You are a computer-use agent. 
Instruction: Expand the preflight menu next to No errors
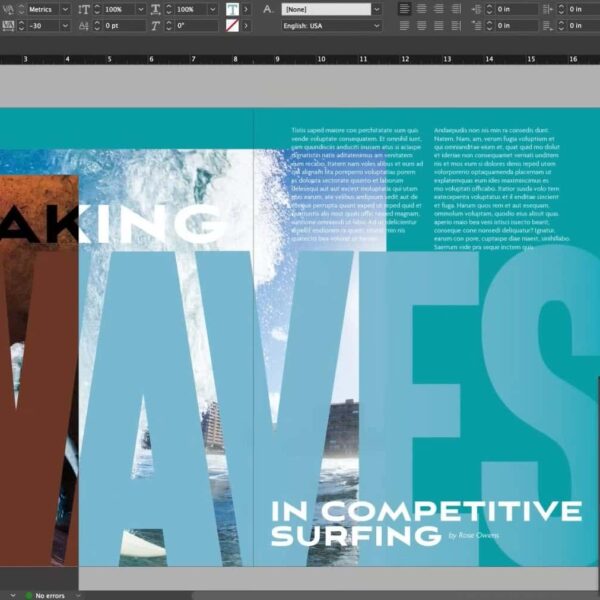pos(79,595)
